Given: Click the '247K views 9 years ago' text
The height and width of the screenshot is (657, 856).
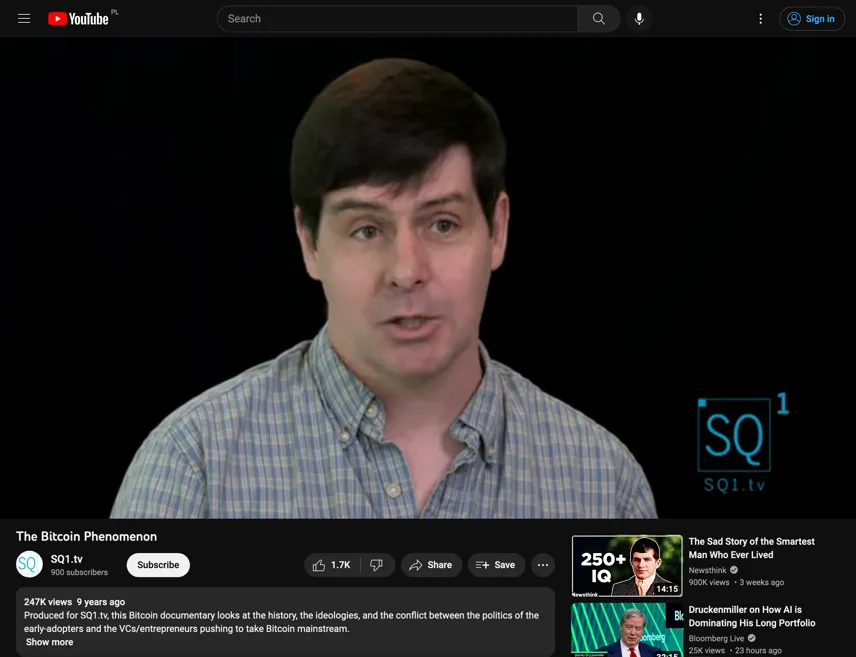Looking at the screenshot, I should [x=74, y=601].
